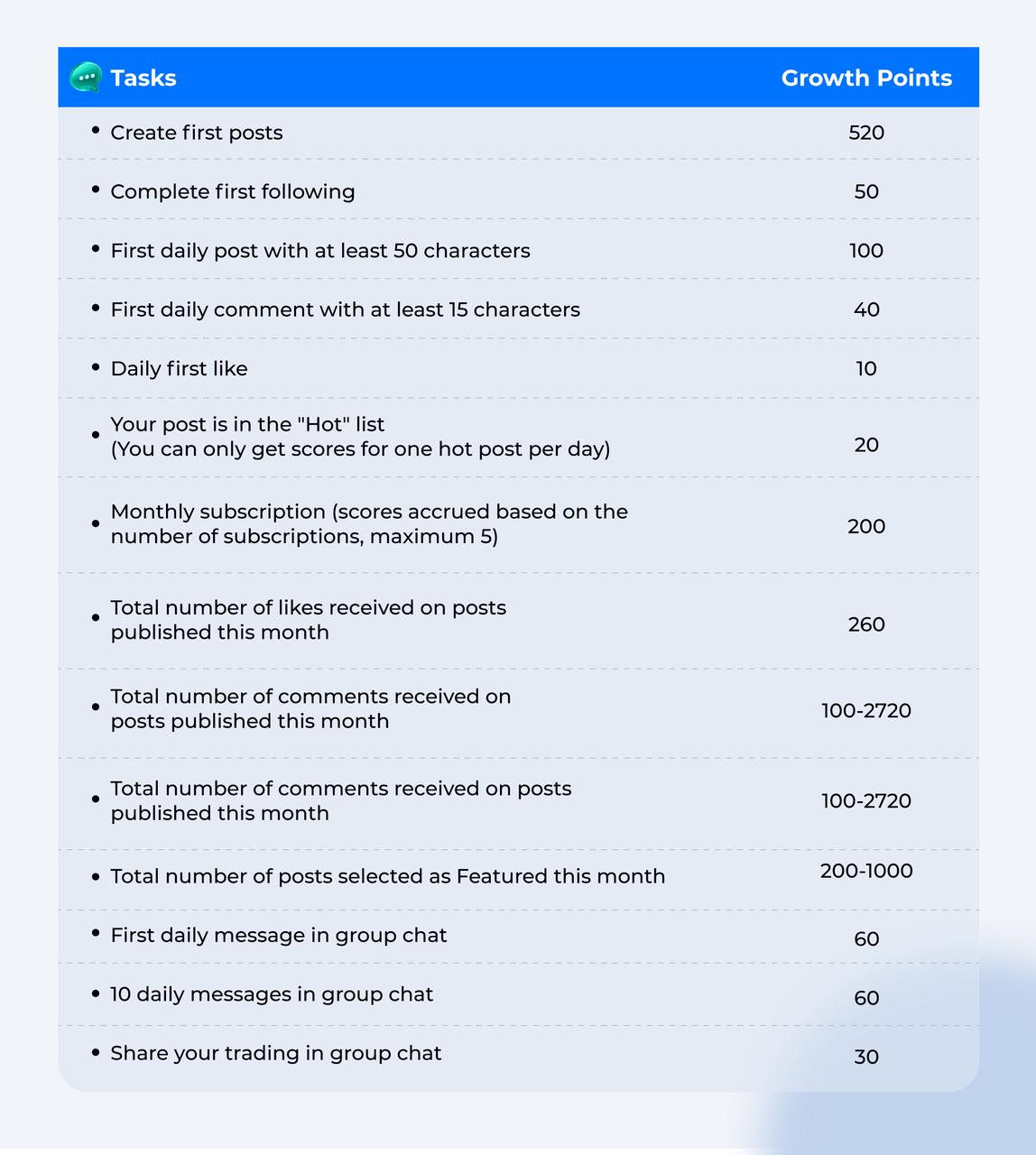The image size is (1036, 1155).
Task: Click the posts selected as Featured task
Action: [387, 876]
